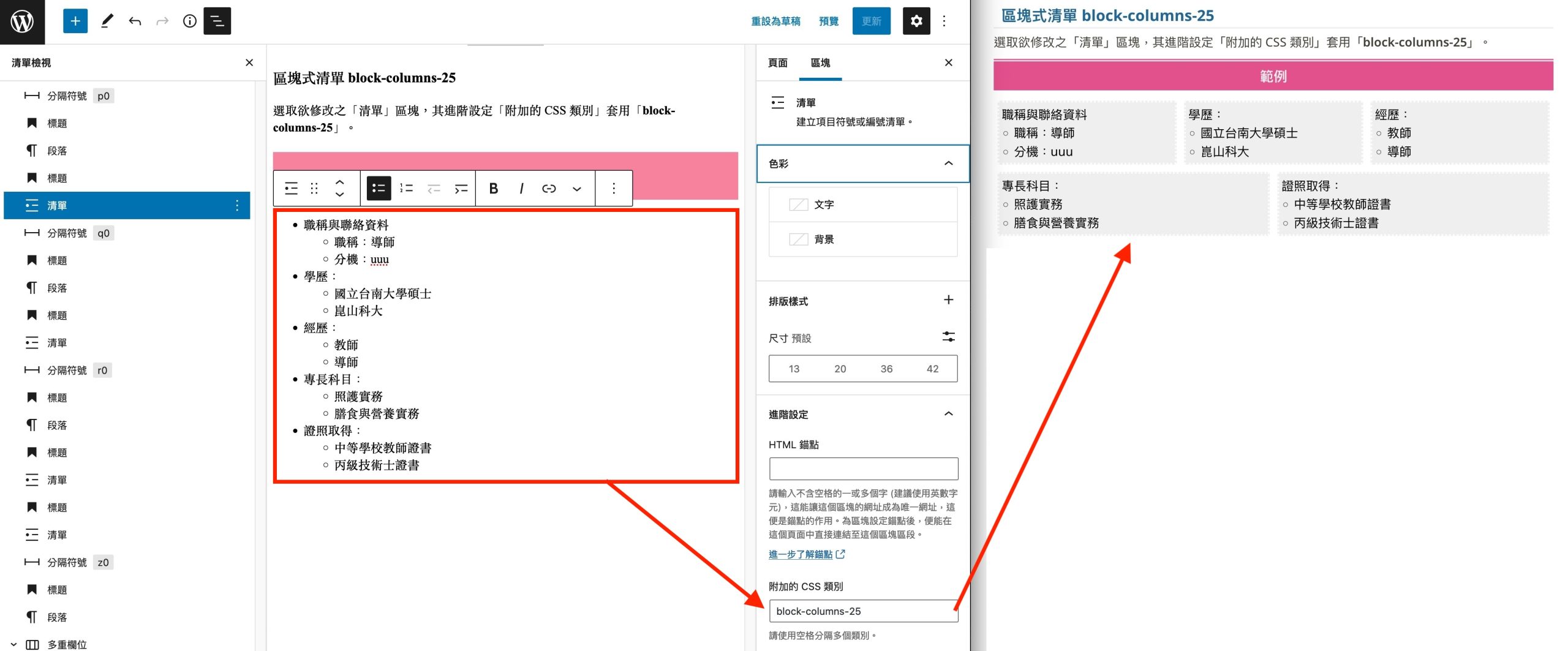Screen dimensions: 1568x651
Task: Collapse the 色彩 panel
Action: (x=948, y=164)
